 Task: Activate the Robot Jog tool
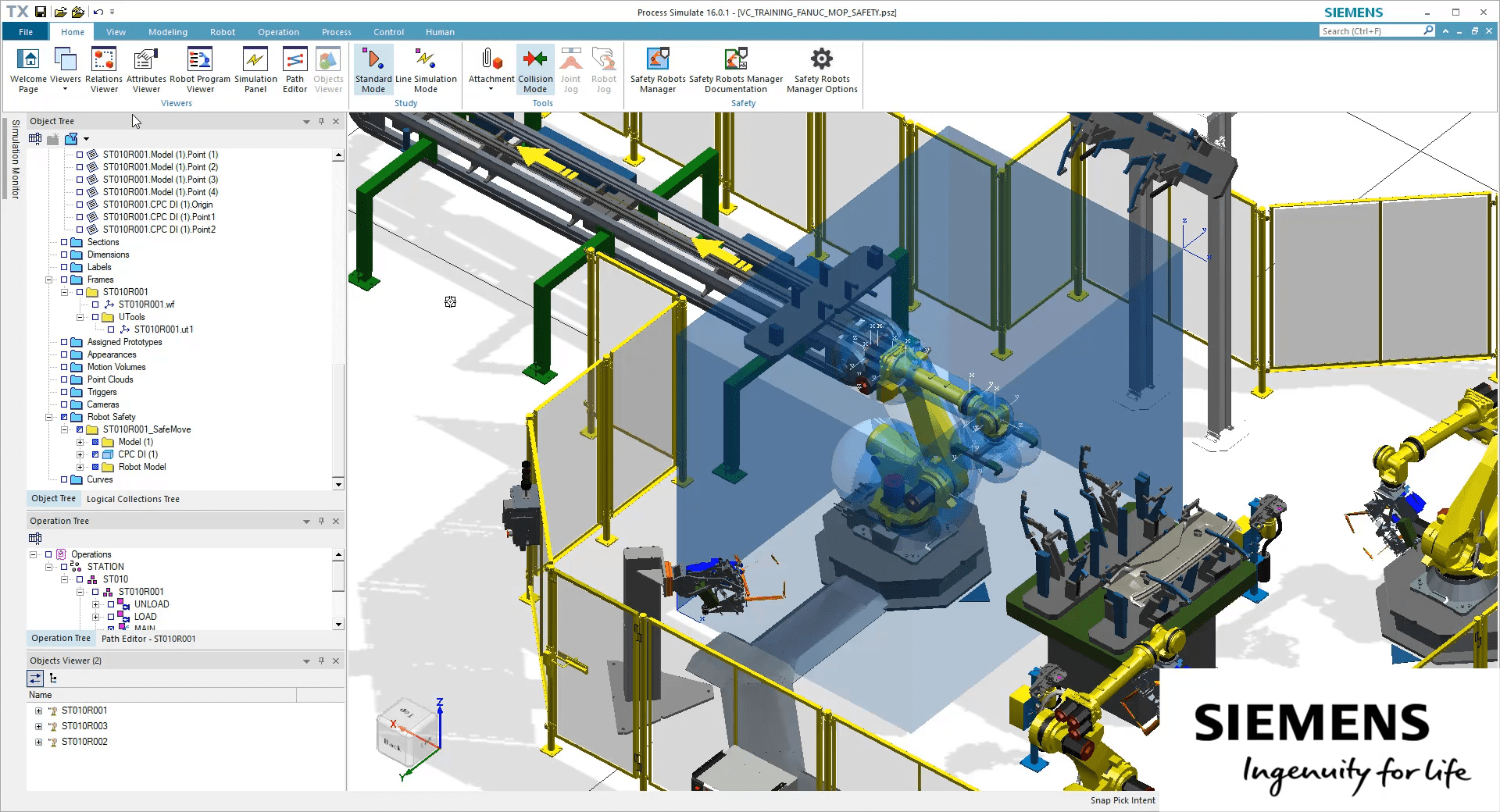click(x=603, y=69)
